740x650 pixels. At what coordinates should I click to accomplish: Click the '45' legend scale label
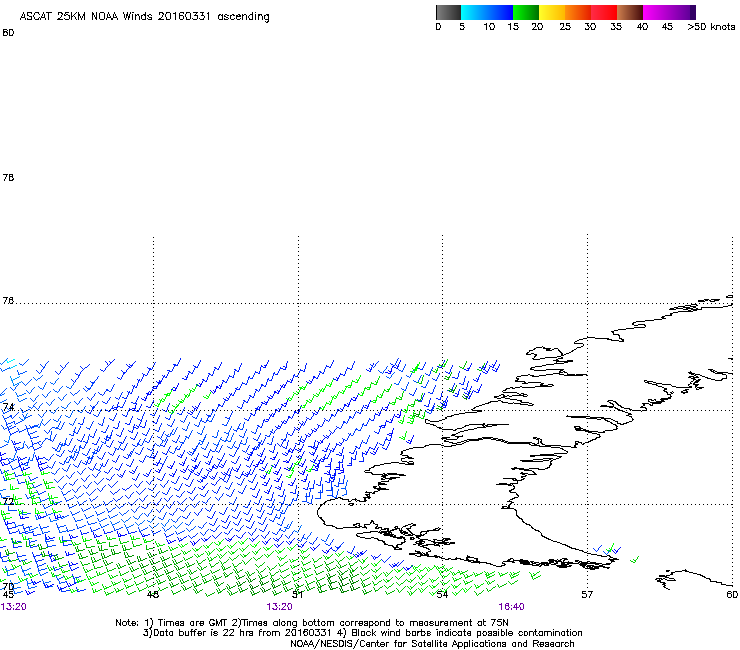pyautogui.click(x=667, y=27)
